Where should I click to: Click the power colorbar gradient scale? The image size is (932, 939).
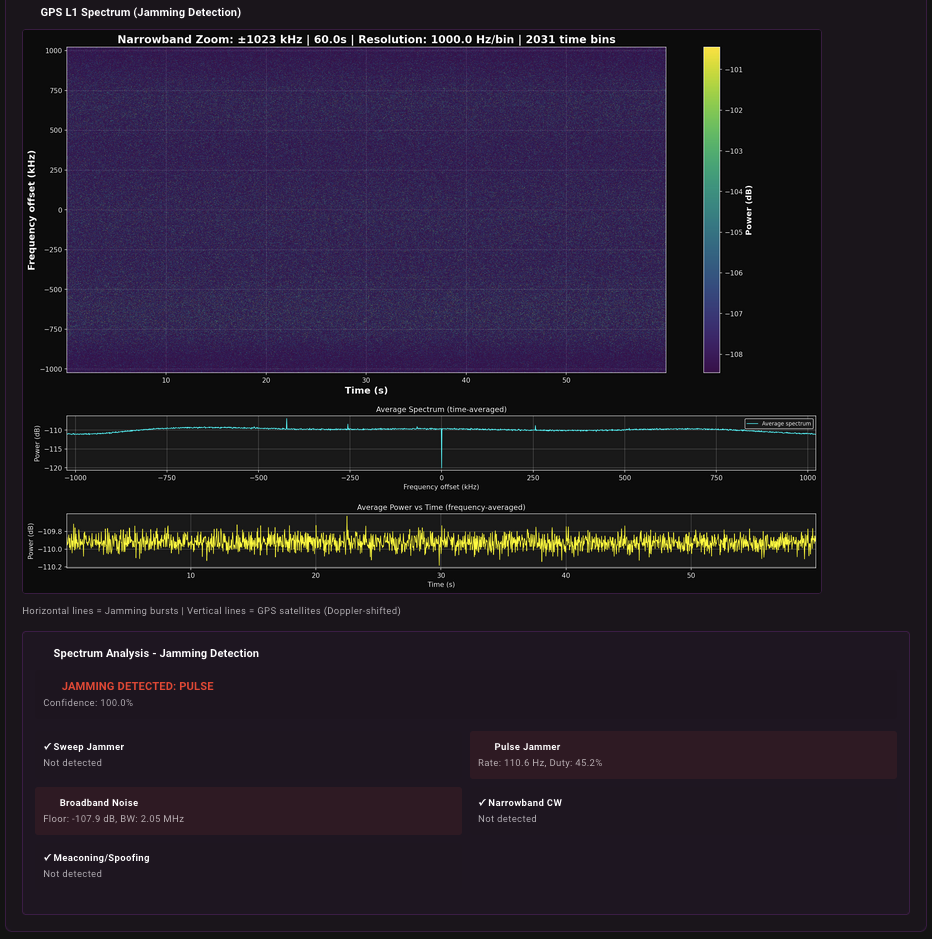point(711,209)
